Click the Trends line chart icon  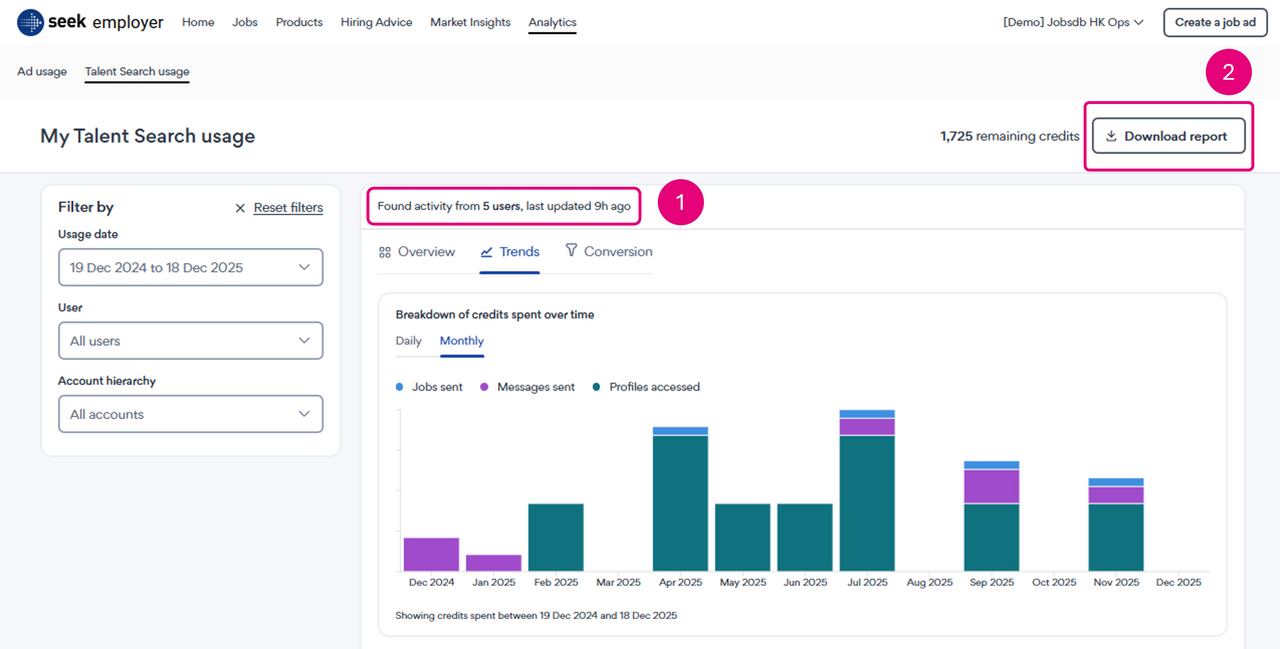pos(487,252)
